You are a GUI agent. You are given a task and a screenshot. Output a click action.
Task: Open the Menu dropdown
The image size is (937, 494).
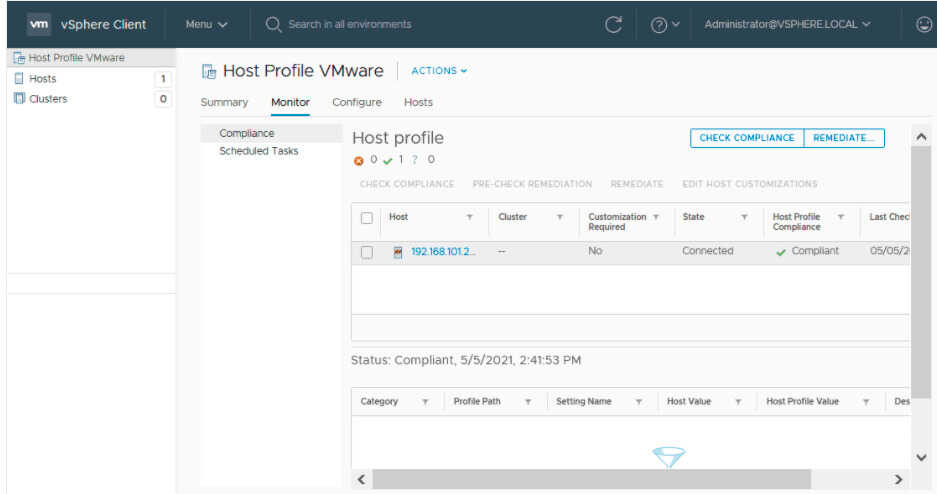pyautogui.click(x=206, y=24)
